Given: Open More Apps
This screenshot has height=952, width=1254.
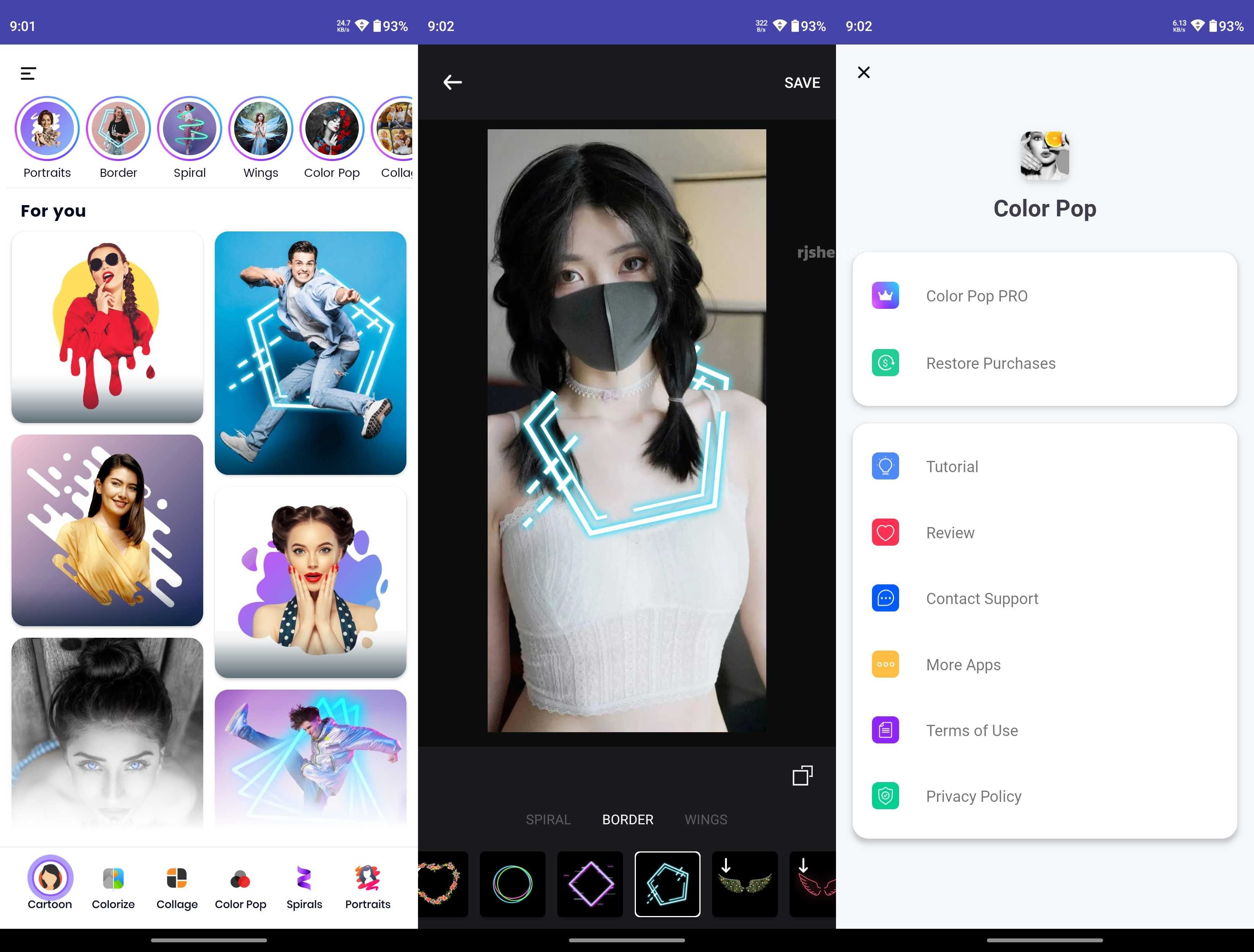Looking at the screenshot, I should click(1044, 664).
